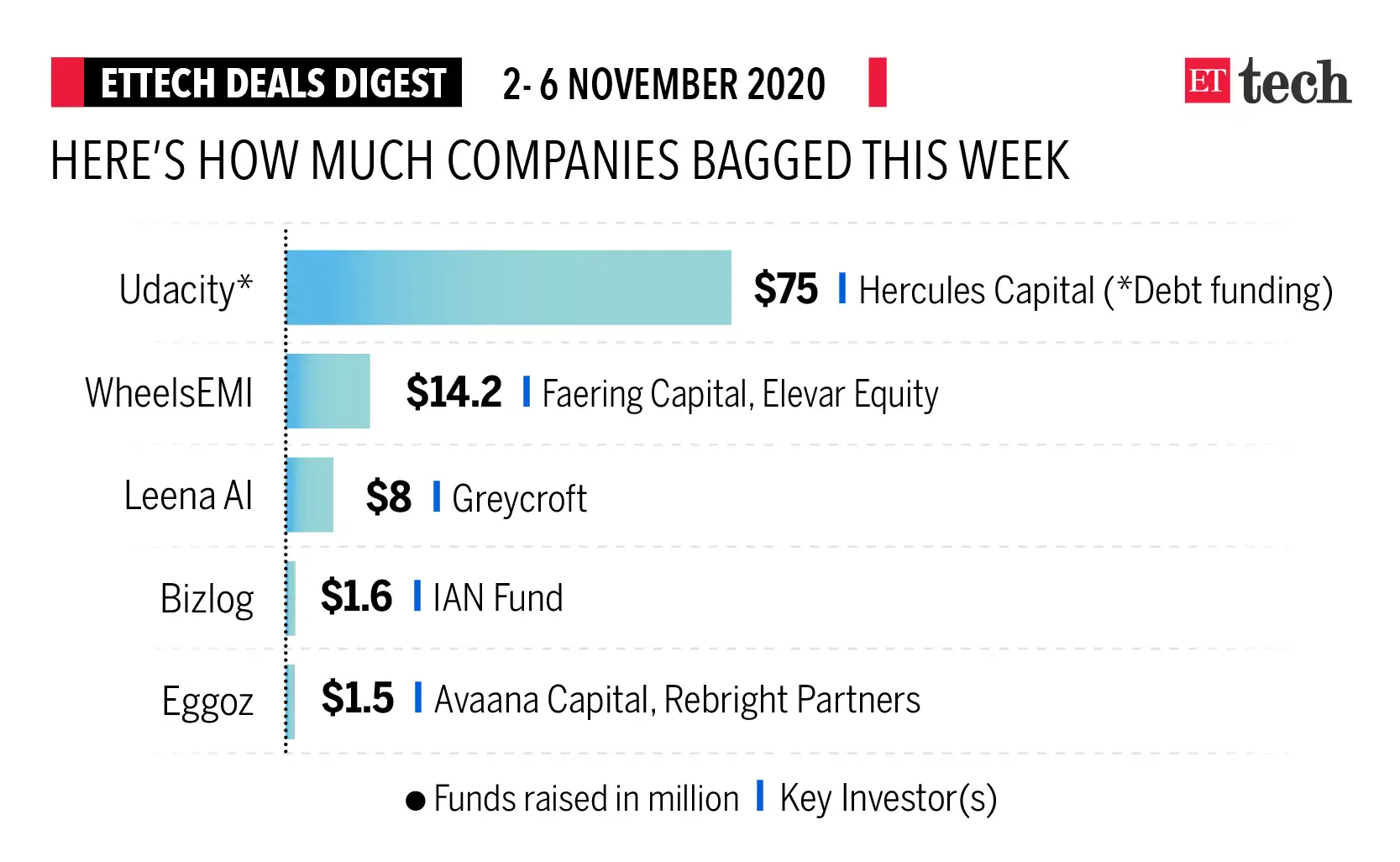Screen dimensions: 1400x862
Task: Click the Leena AI funding bar
Action: 310,495
